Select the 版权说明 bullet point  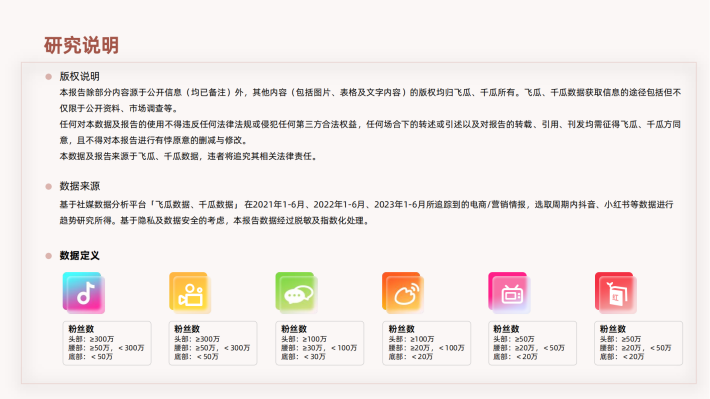tap(48, 77)
